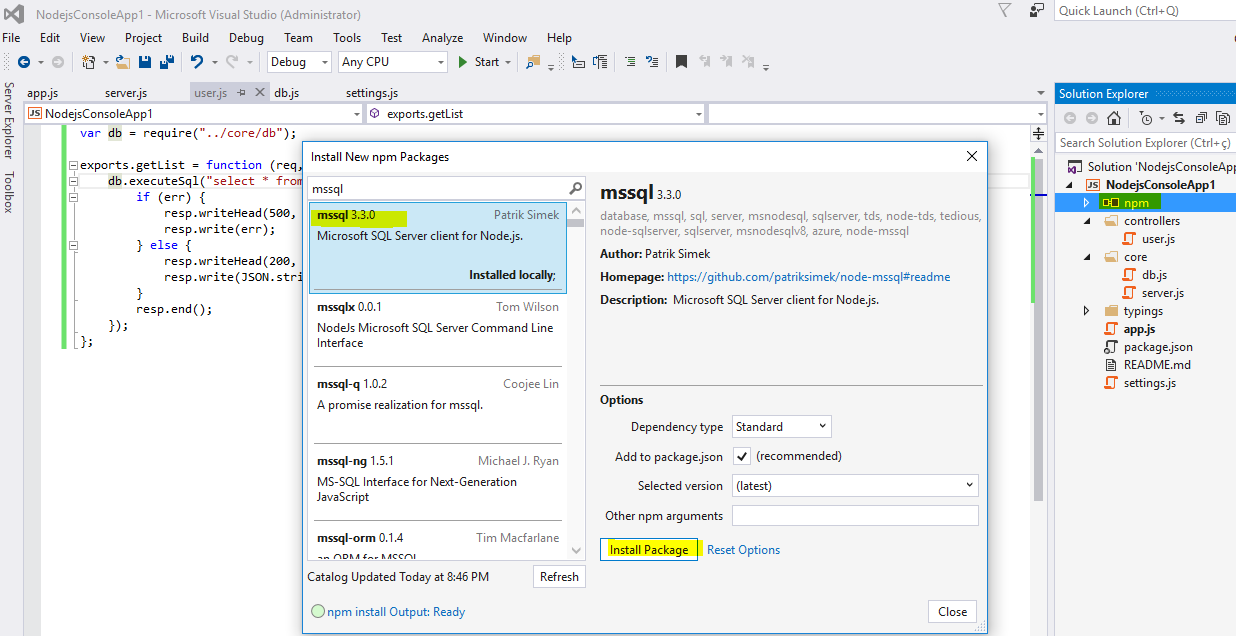The image size is (1236, 636).
Task: Click the Save All icon
Action: (x=167, y=62)
